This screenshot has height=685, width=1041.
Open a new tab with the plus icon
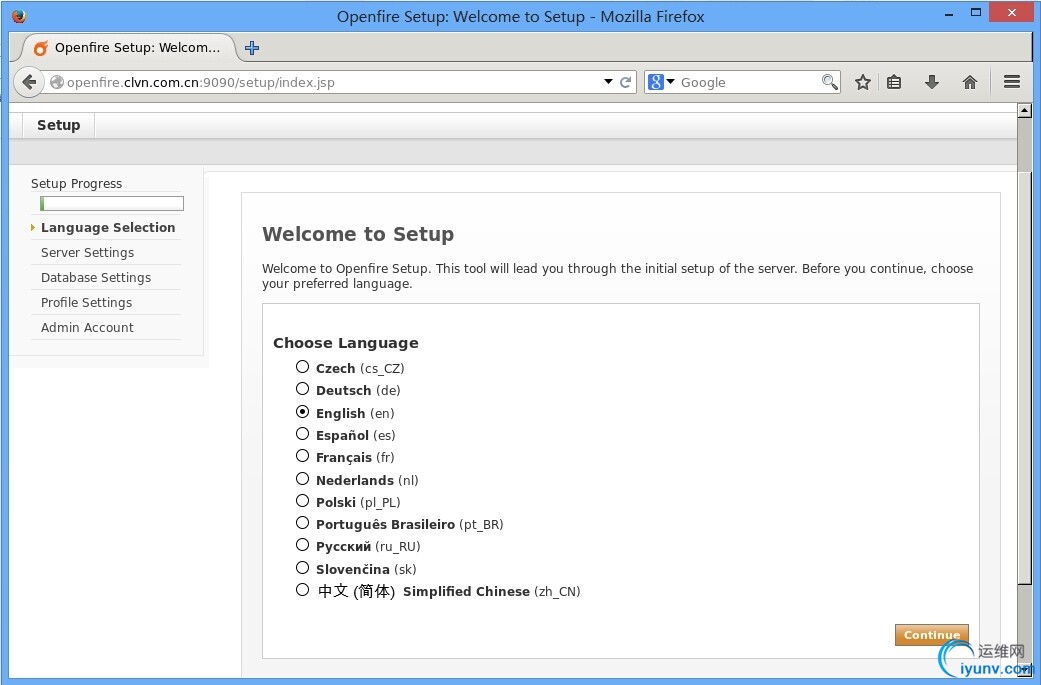tap(252, 48)
